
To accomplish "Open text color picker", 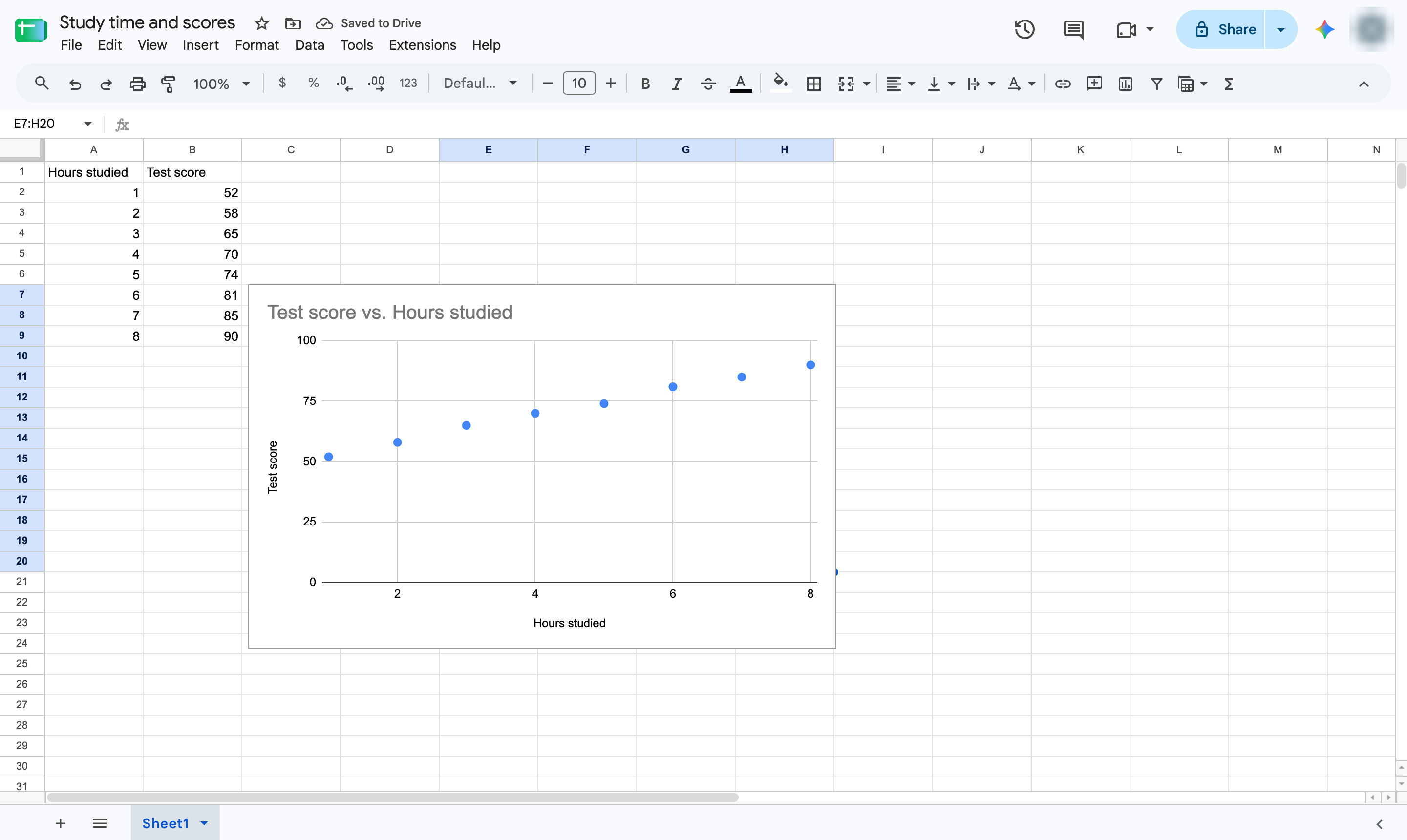I will (x=741, y=84).
